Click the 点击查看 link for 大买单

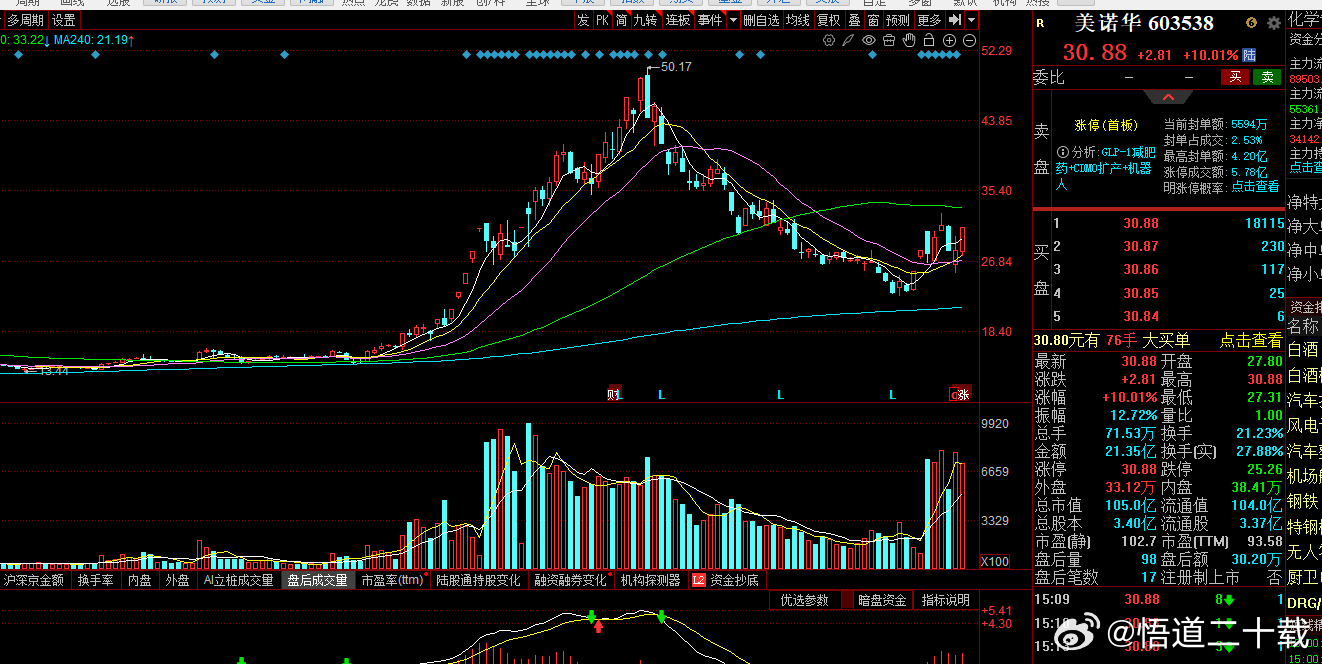click(x=1250, y=341)
